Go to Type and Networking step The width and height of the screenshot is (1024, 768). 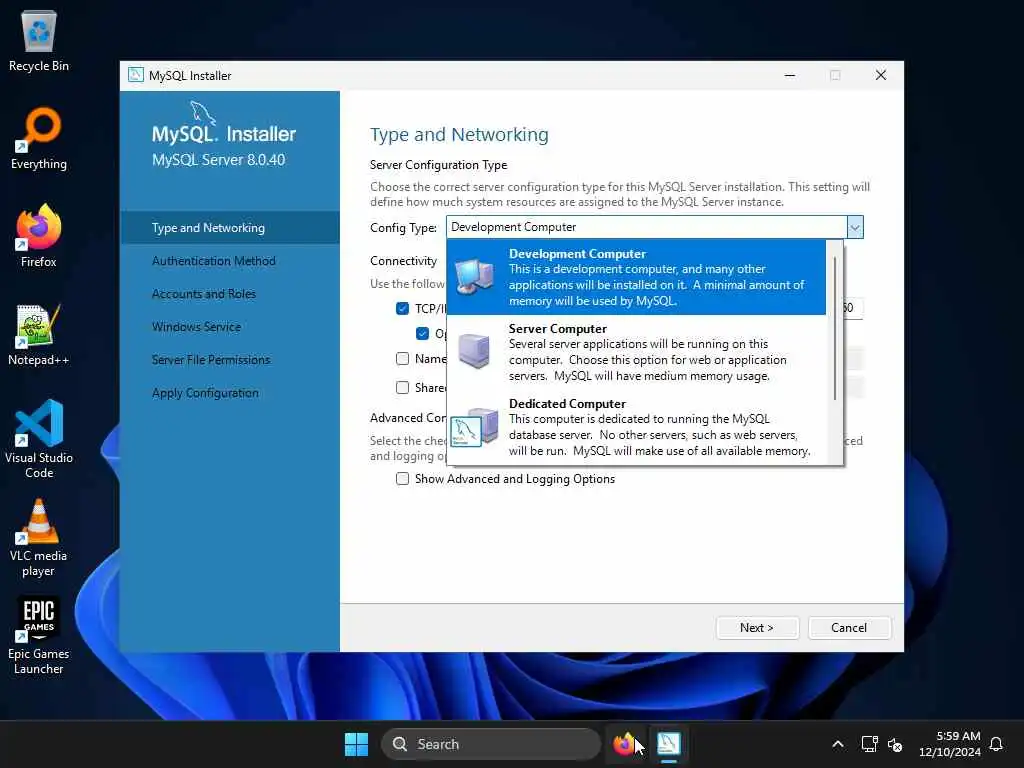(x=229, y=227)
